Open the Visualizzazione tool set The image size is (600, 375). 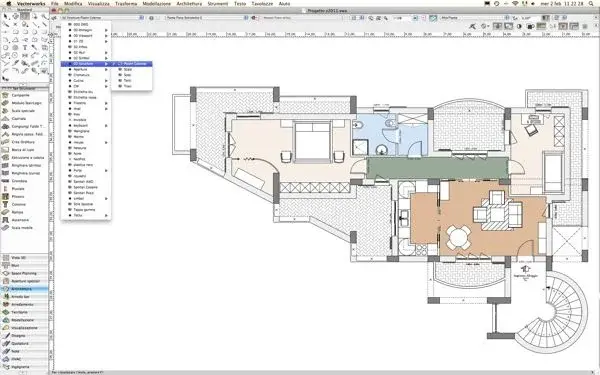tap(24, 328)
